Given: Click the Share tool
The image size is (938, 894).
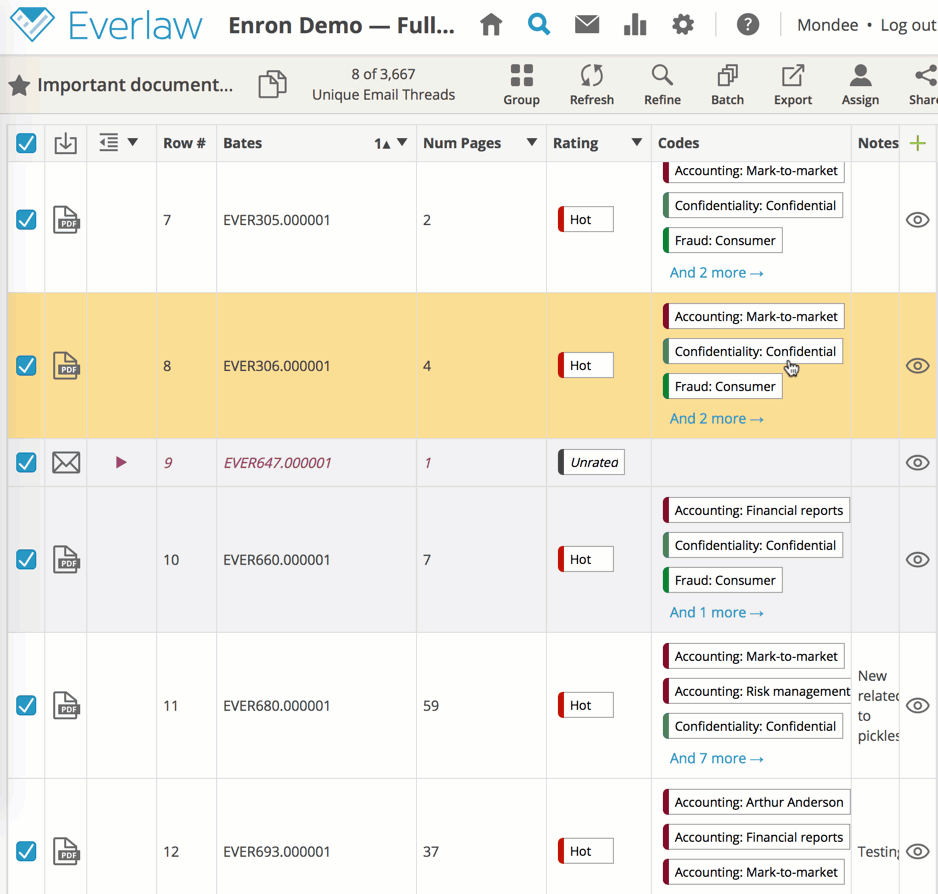Looking at the screenshot, I should coord(924,85).
